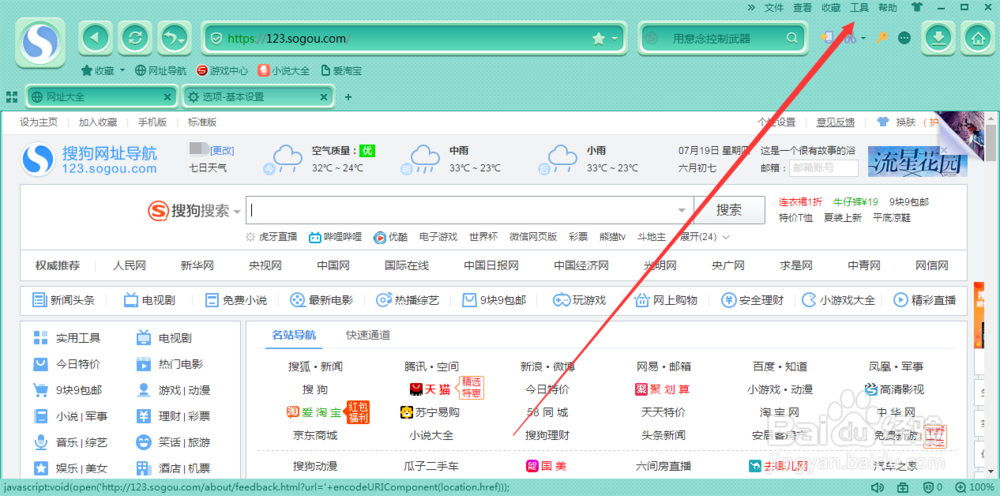Click the first-aid repair kit icon
This screenshot has width=1000, height=496.
click(x=903, y=488)
